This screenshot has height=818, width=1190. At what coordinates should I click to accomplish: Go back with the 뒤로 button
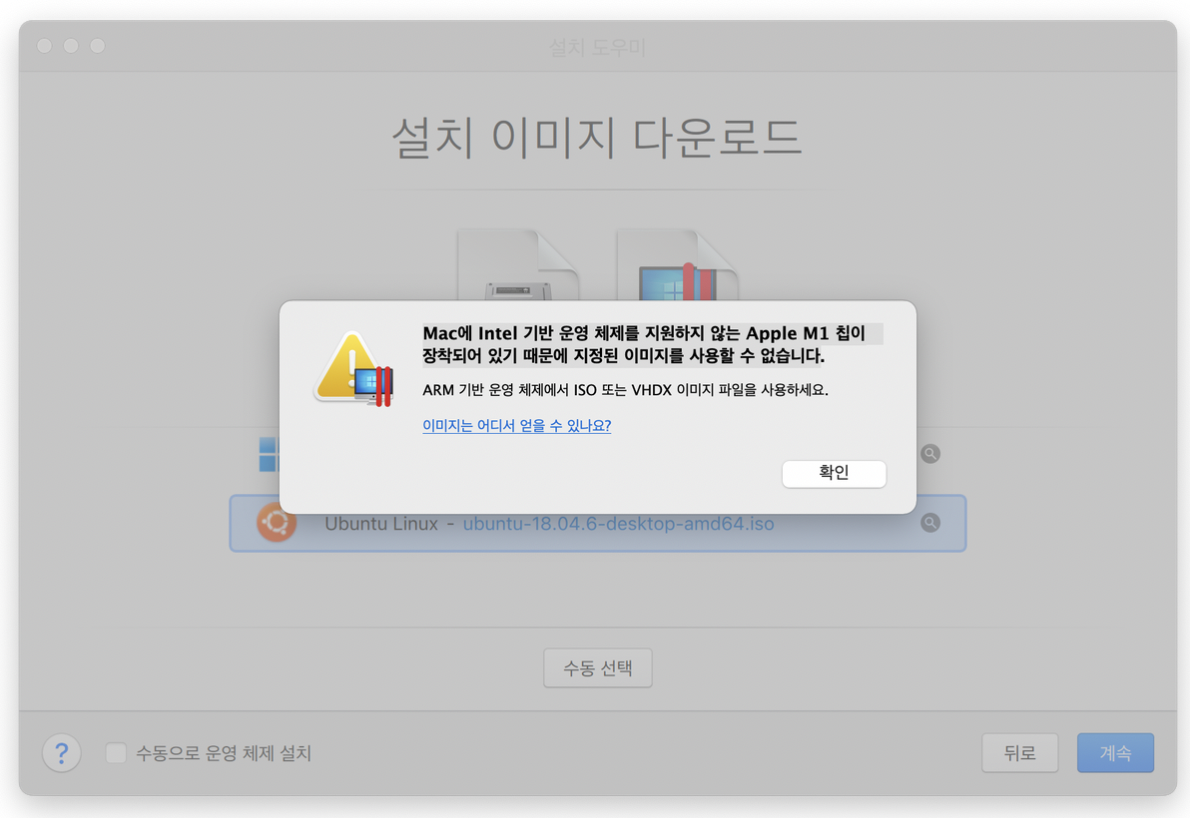pyautogui.click(x=1019, y=753)
